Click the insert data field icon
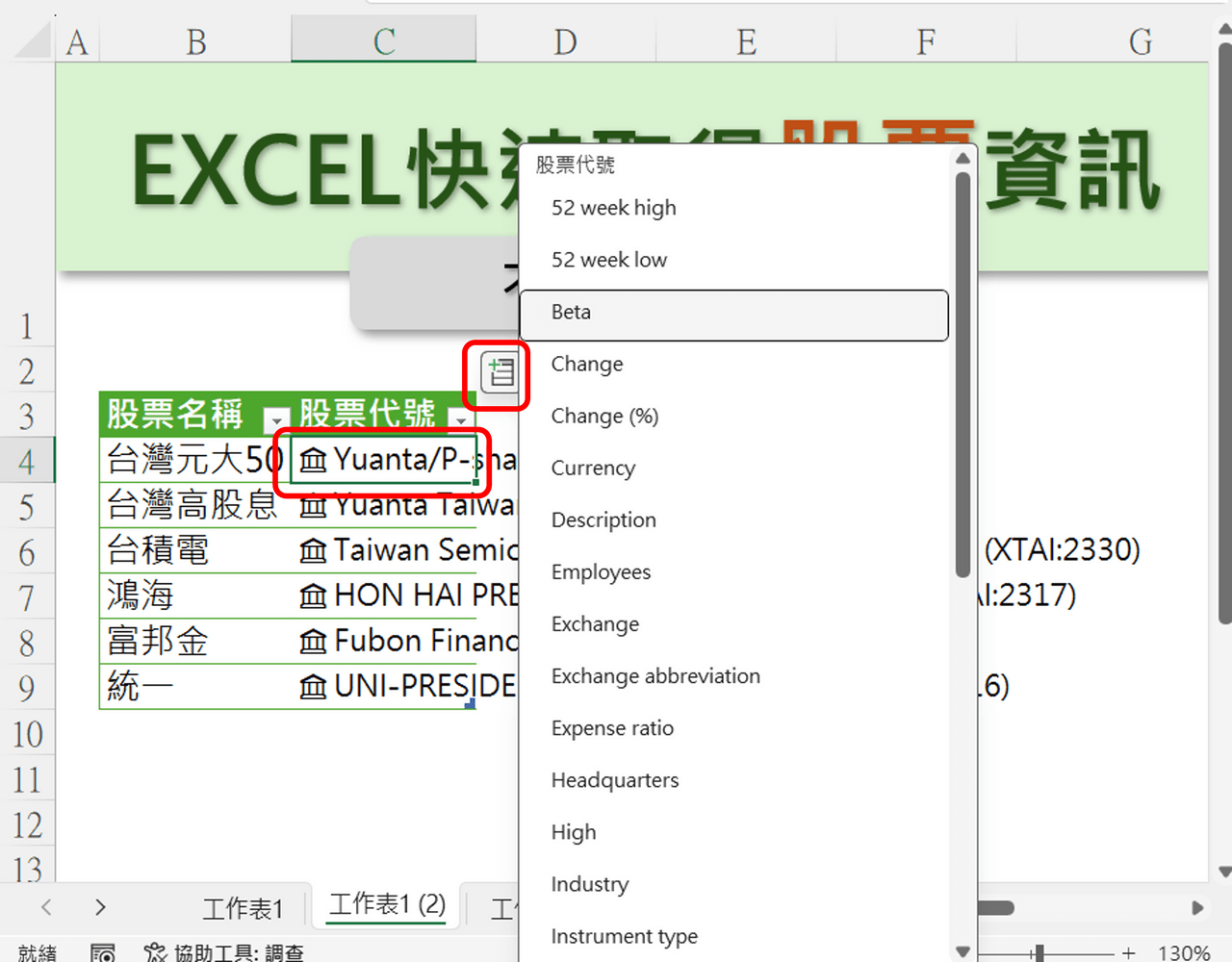The height and width of the screenshot is (962, 1232). pos(500,372)
